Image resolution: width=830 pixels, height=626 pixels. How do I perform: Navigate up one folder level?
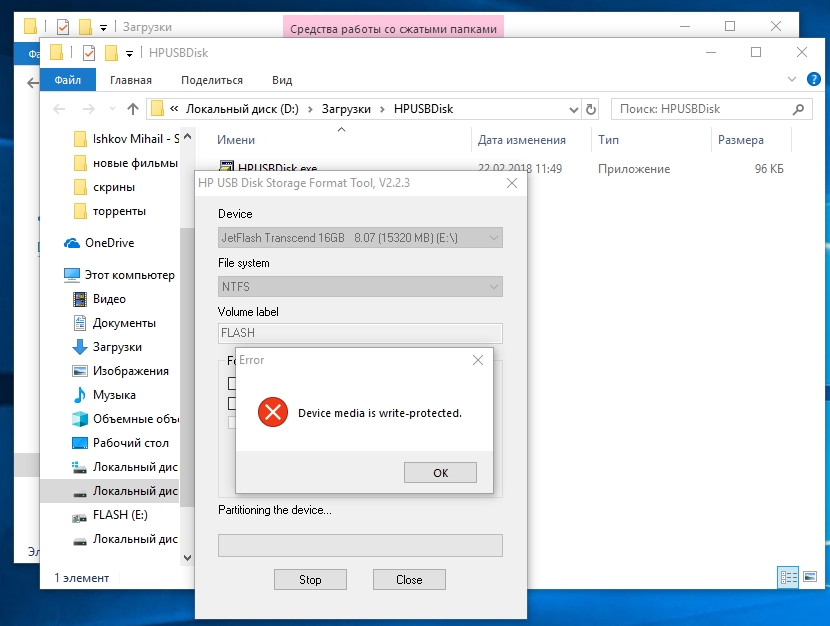point(133,109)
